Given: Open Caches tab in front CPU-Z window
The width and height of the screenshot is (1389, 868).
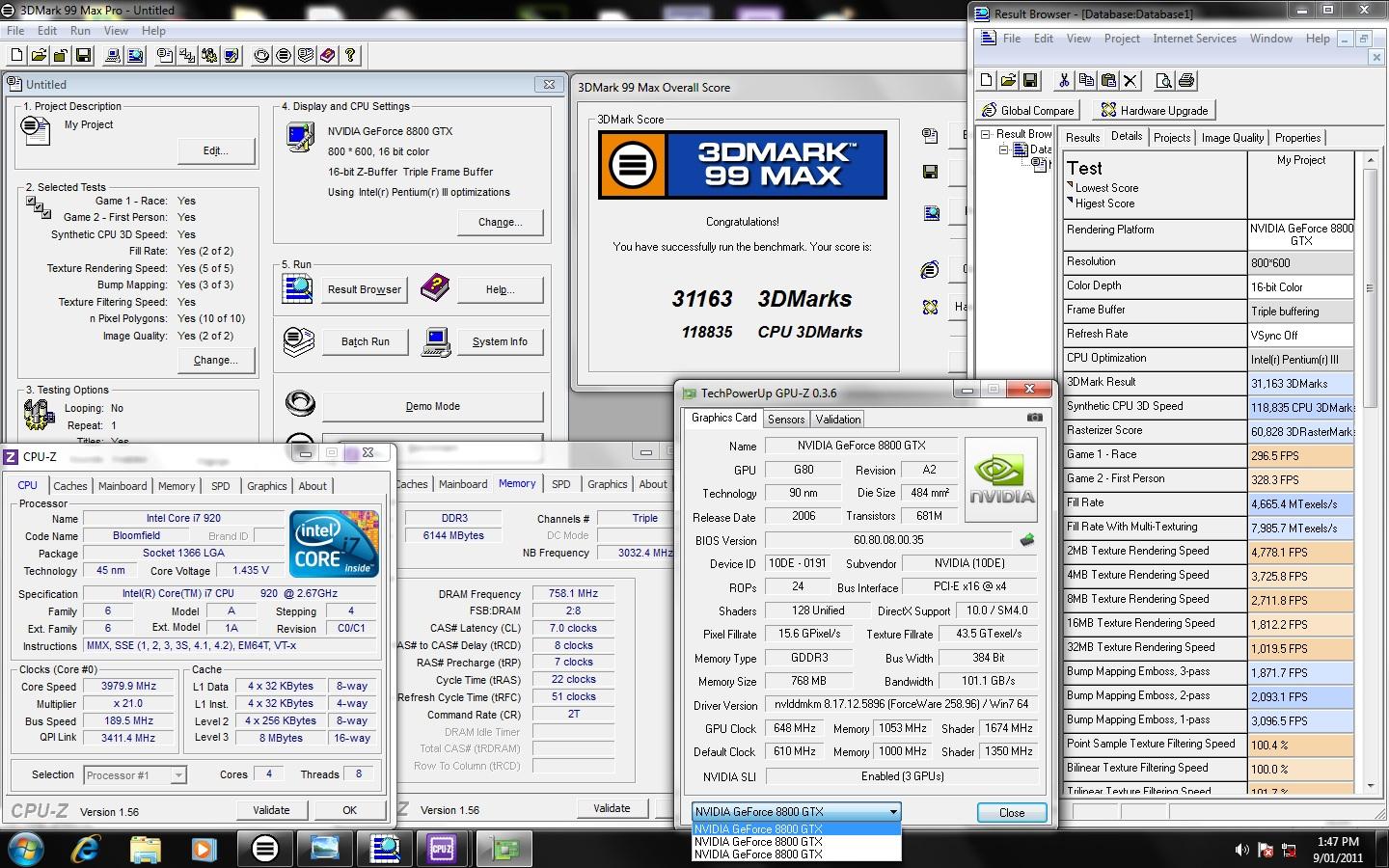Looking at the screenshot, I should pos(69,486).
